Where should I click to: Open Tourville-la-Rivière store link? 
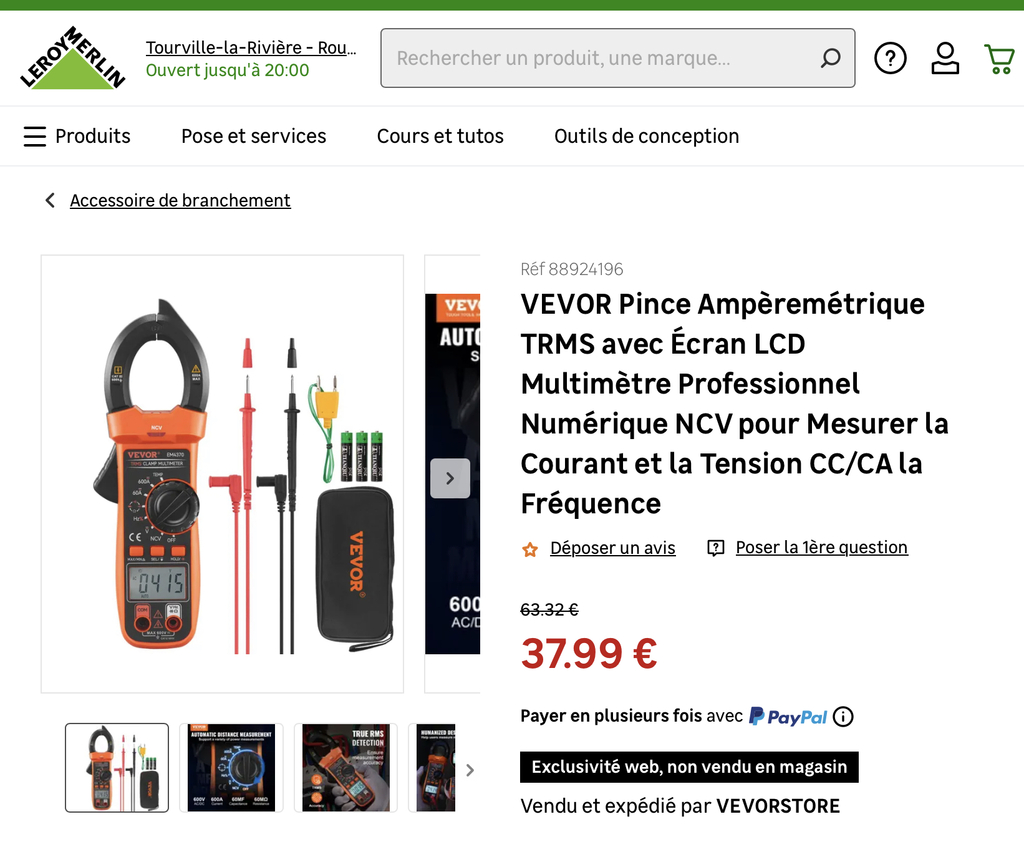coord(251,48)
